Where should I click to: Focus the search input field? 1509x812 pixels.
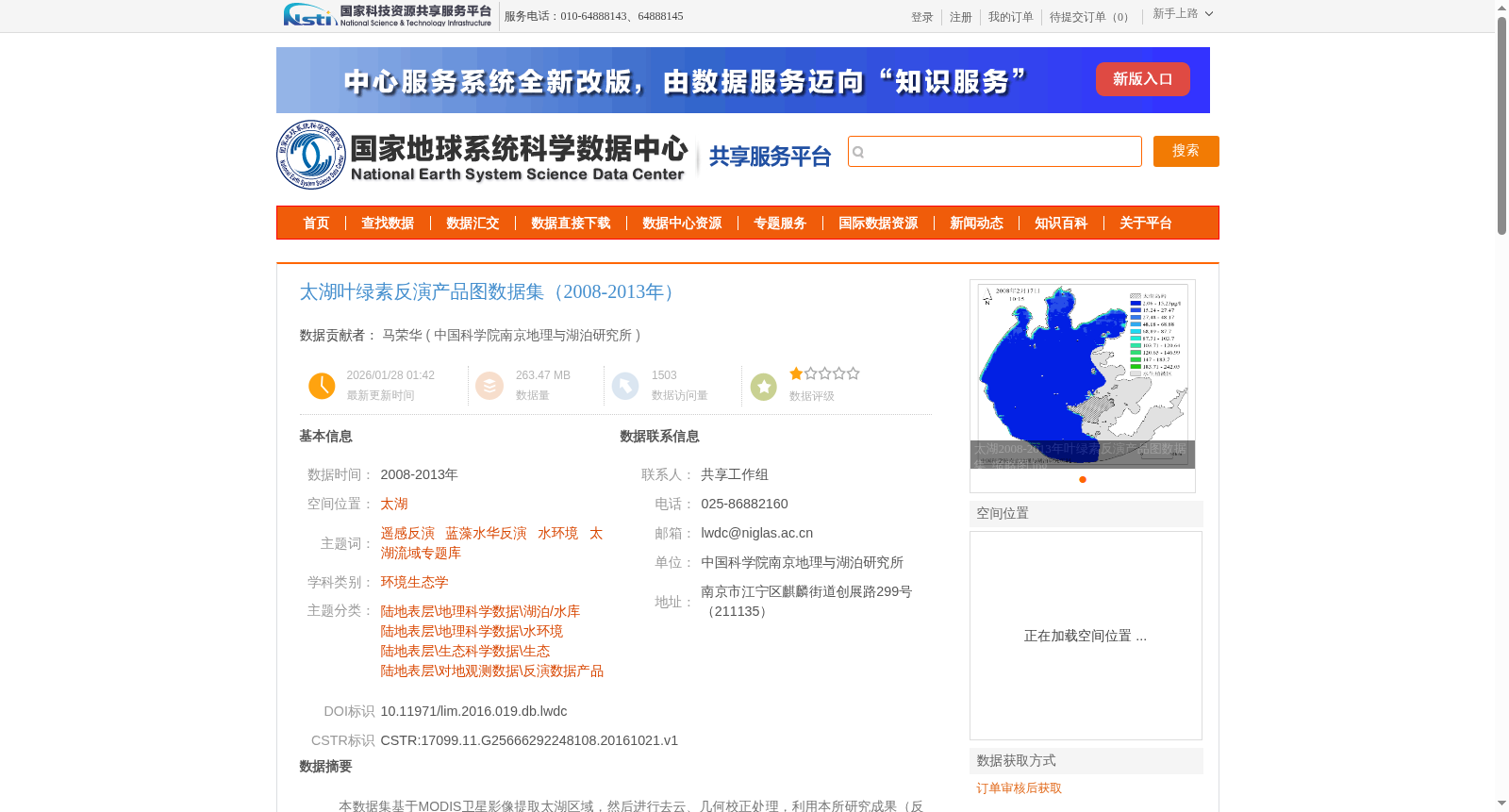pos(995,152)
